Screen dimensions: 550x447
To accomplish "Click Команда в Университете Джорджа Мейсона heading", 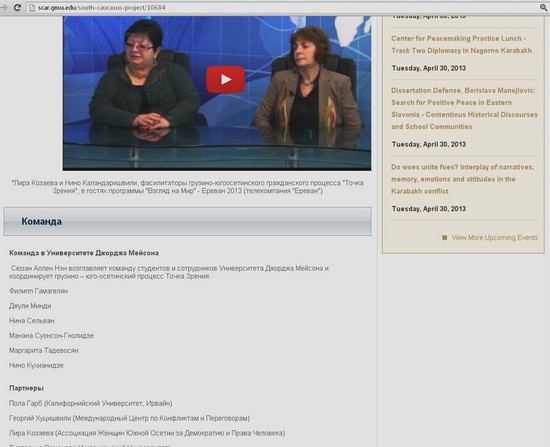I will tap(84, 253).
